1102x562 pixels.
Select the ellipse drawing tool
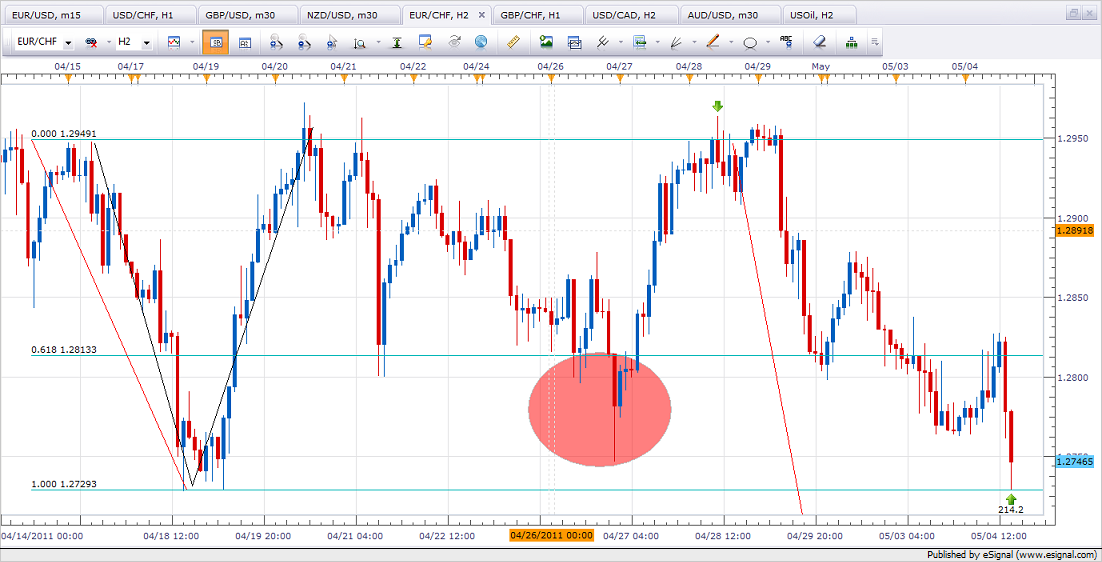750,43
